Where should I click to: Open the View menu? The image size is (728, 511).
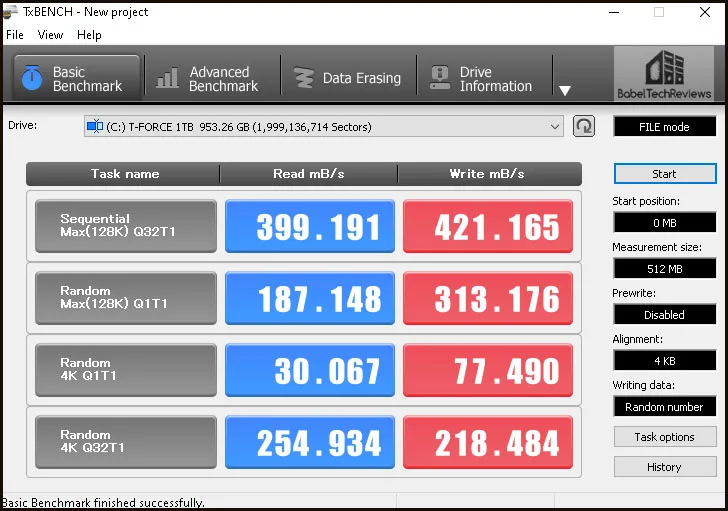pyautogui.click(x=50, y=35)
